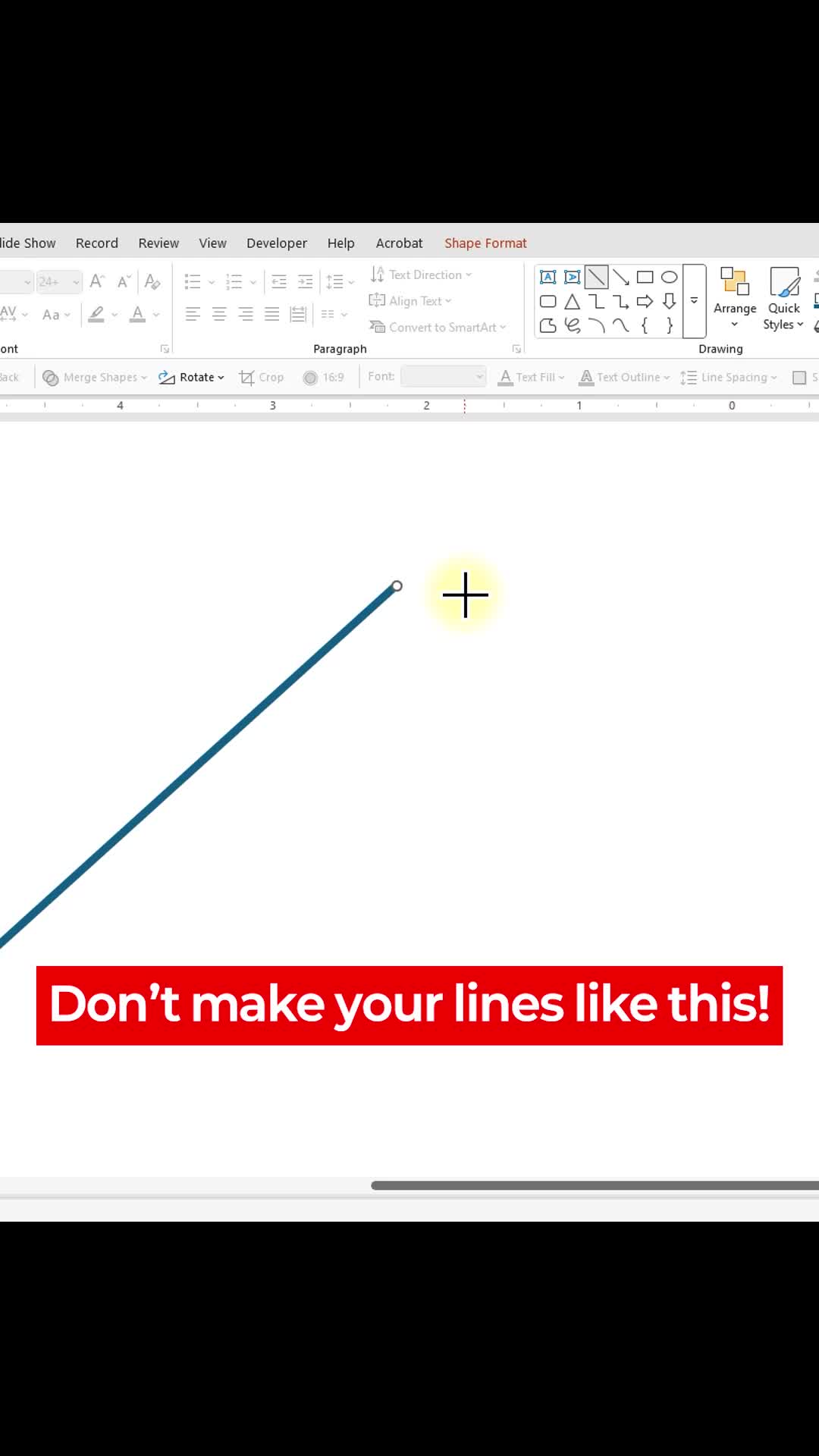Open the Slide Show tab
Screen dimensions: 819x1456
pyautogui.click(x=28, y=243)
